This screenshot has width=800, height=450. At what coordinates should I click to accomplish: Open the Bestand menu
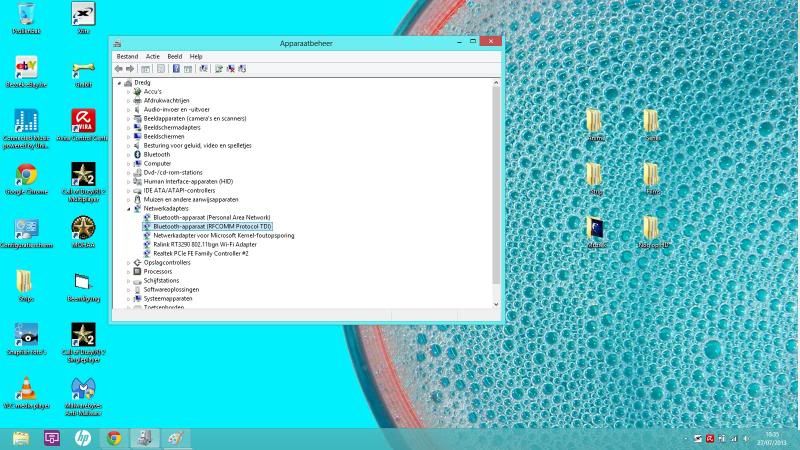coord(127,57)
